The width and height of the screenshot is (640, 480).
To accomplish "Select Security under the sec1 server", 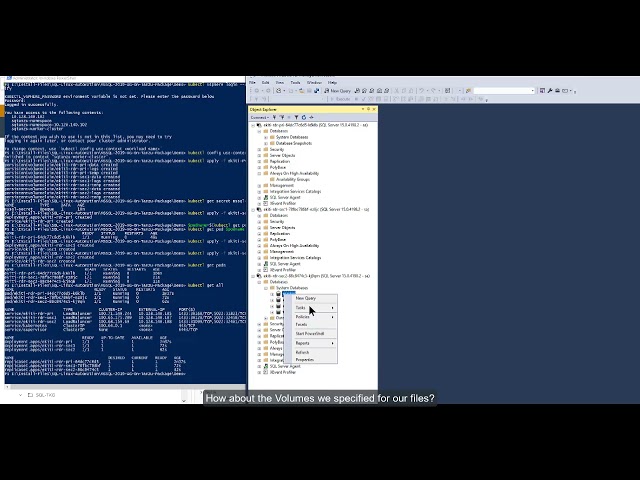I will point(276,222).
